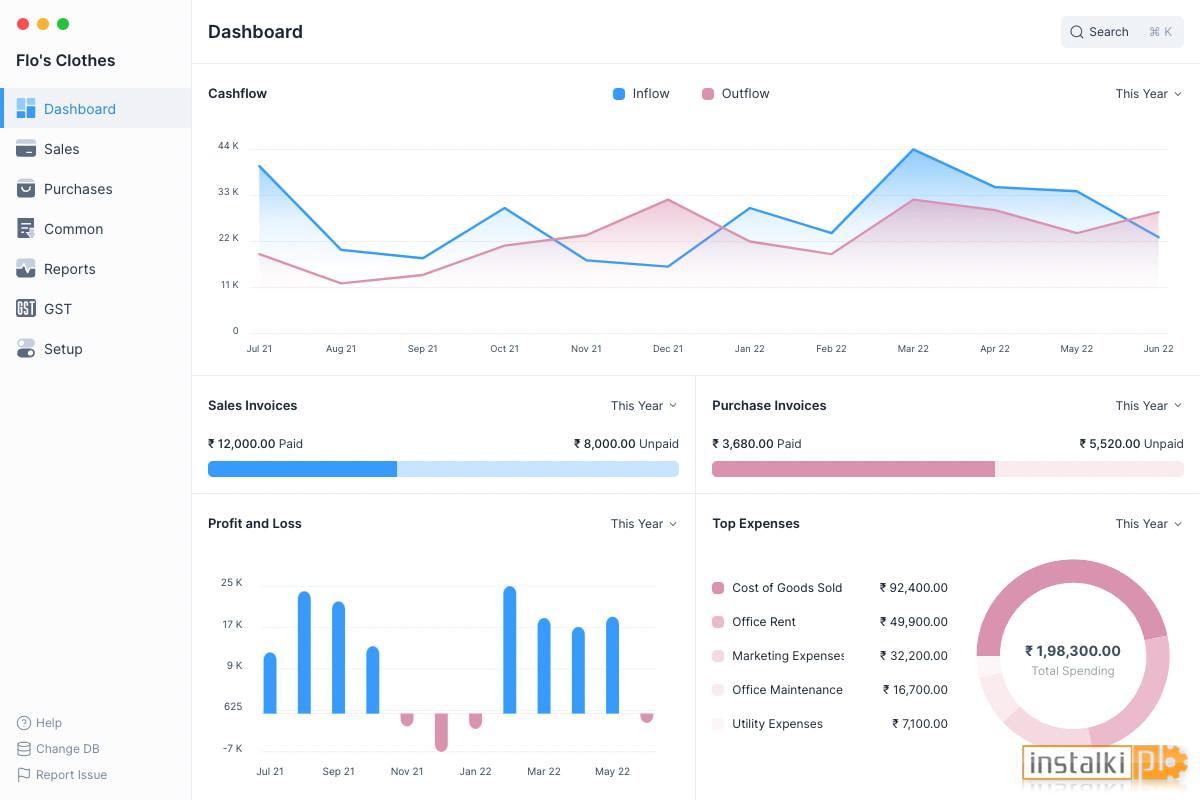Click the Help question mark icon
The height and width of the screenshot is (800, 1200).
tap(24, 722)
